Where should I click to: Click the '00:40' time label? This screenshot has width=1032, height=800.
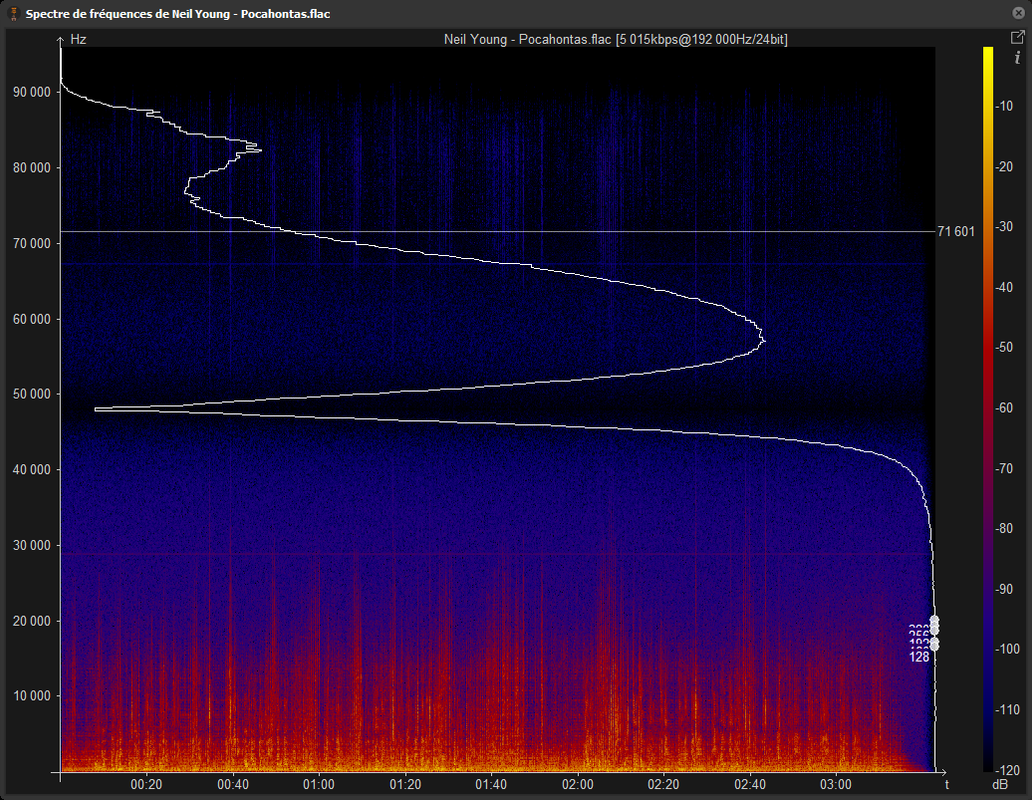click(x=233, y=784)
